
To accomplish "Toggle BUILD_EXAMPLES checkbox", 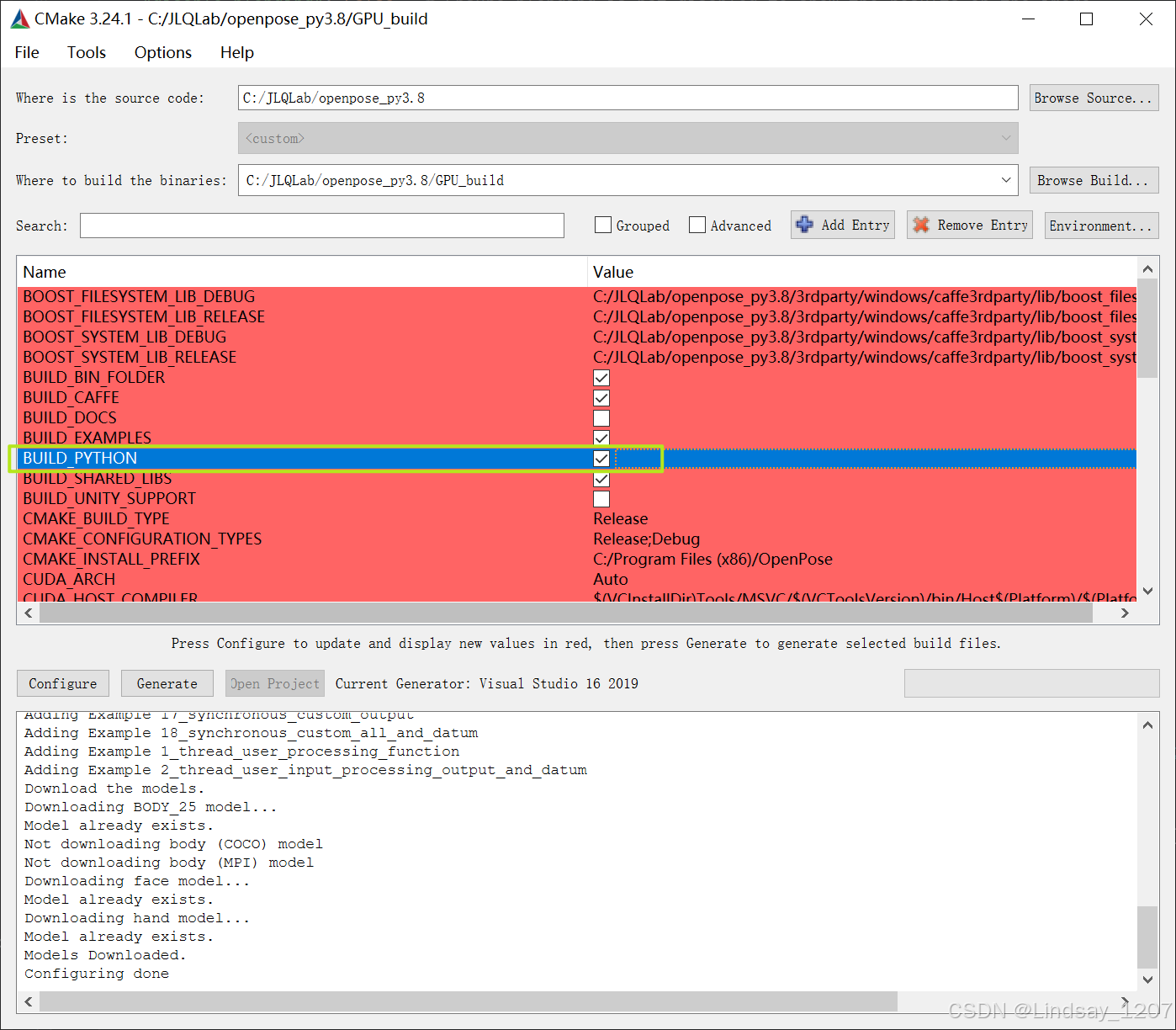I will coord(601,438).
